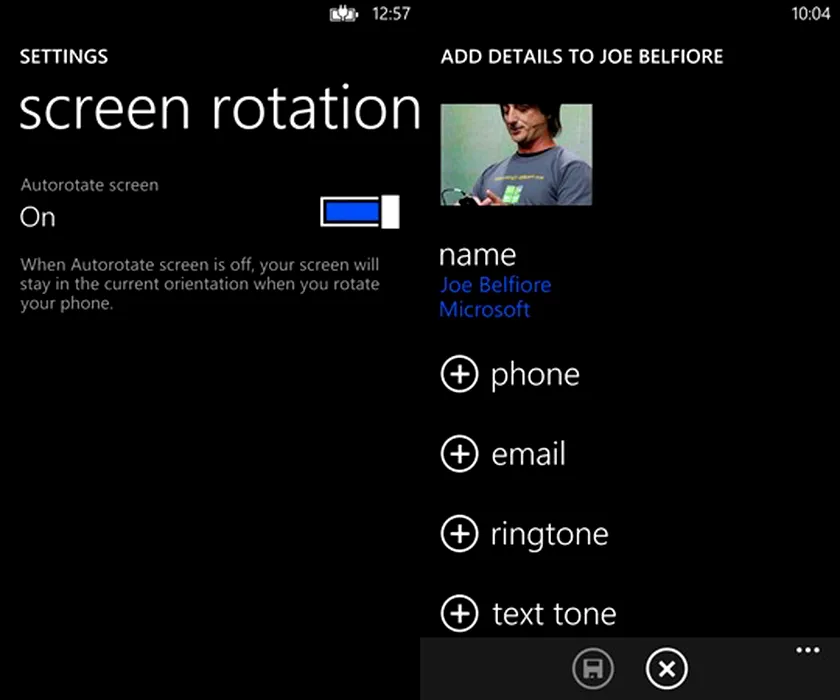Tap the battery charging status icon

click(x=343, y=13)
